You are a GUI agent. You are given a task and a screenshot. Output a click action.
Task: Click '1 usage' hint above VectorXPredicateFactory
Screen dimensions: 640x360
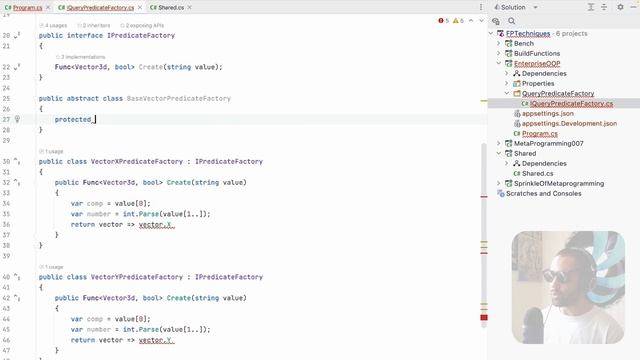51,151
